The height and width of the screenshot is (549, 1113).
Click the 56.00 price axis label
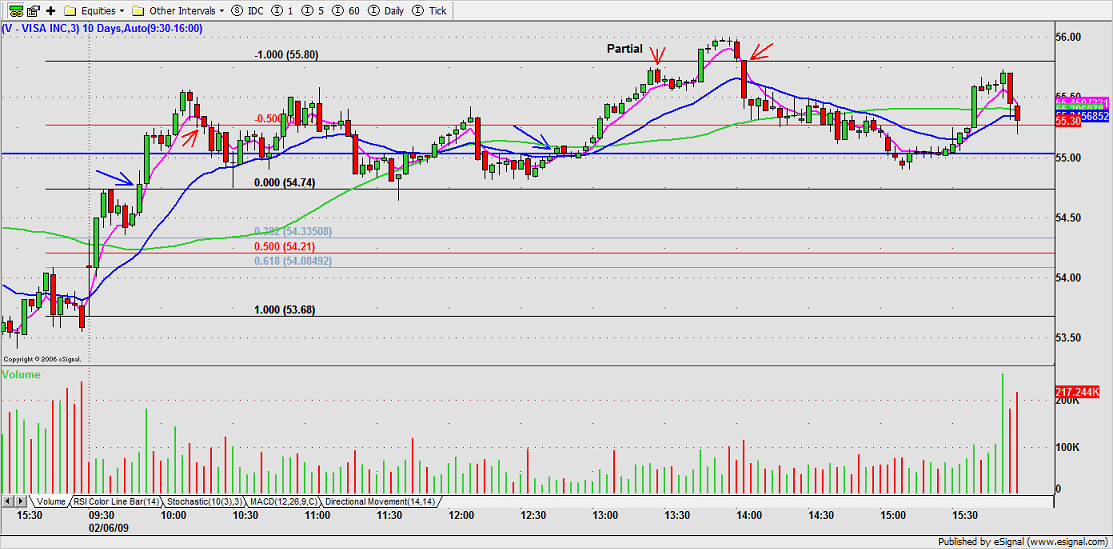(x=1069, y=37)
